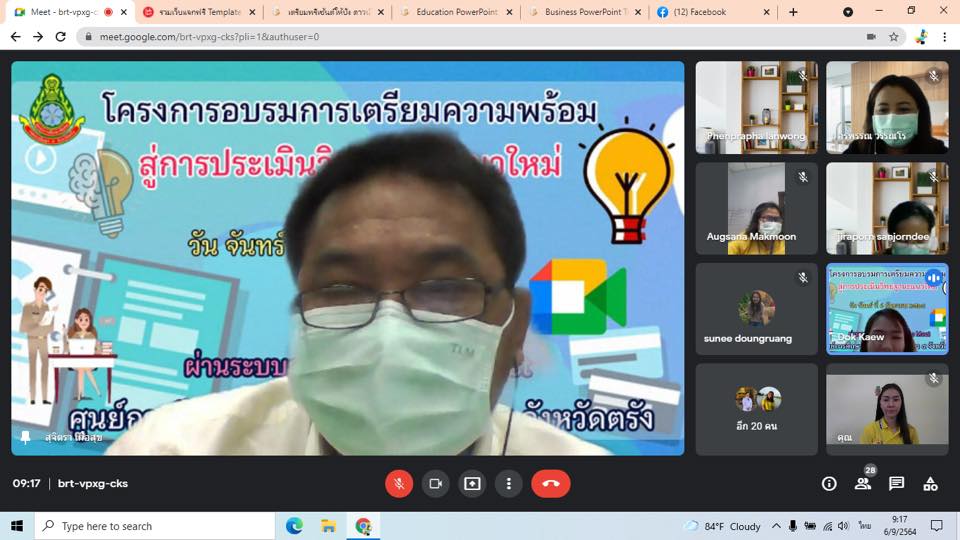The width and height of the screenshot is (960, 540).
Task: Click the Chrome taskbar icon
Action: [x=363, y=526]
